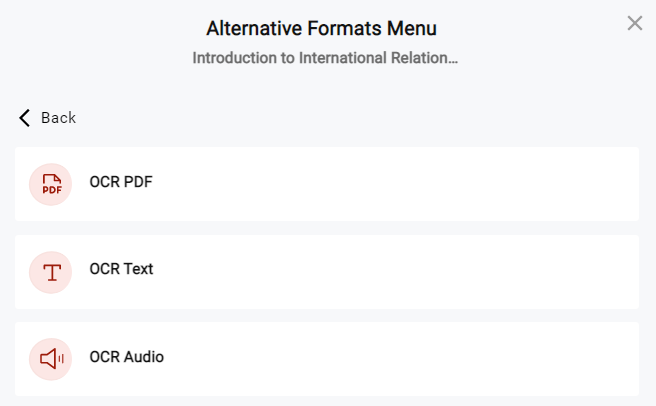Go back using the Back text

58,118
